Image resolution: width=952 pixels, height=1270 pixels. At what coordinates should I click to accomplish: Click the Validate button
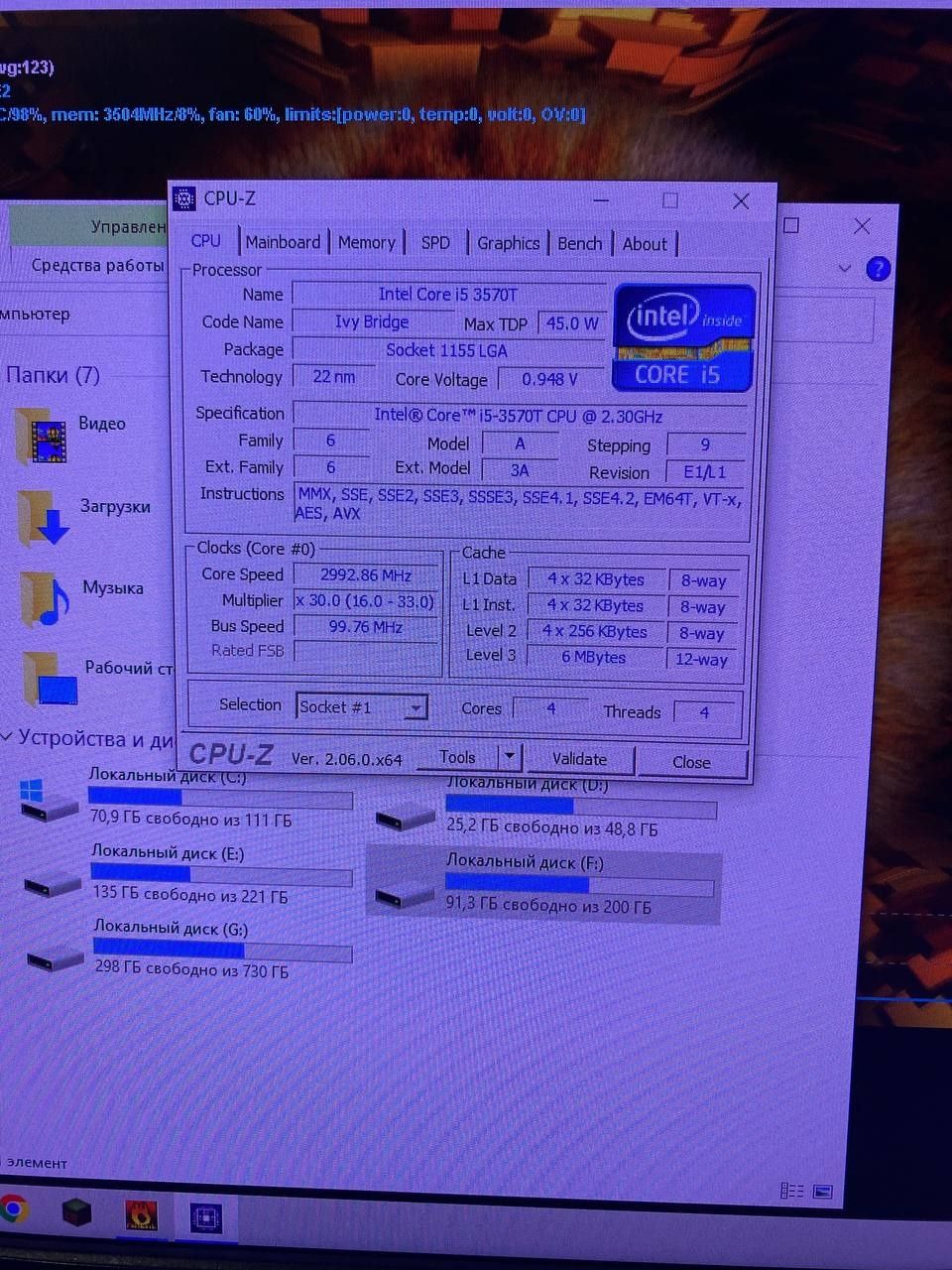(x=579, y=759)
